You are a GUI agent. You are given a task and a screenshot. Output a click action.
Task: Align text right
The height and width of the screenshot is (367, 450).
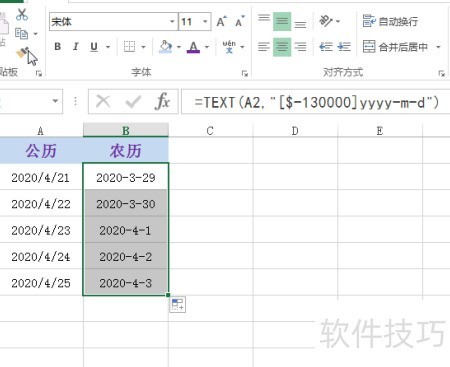(300, 47)
